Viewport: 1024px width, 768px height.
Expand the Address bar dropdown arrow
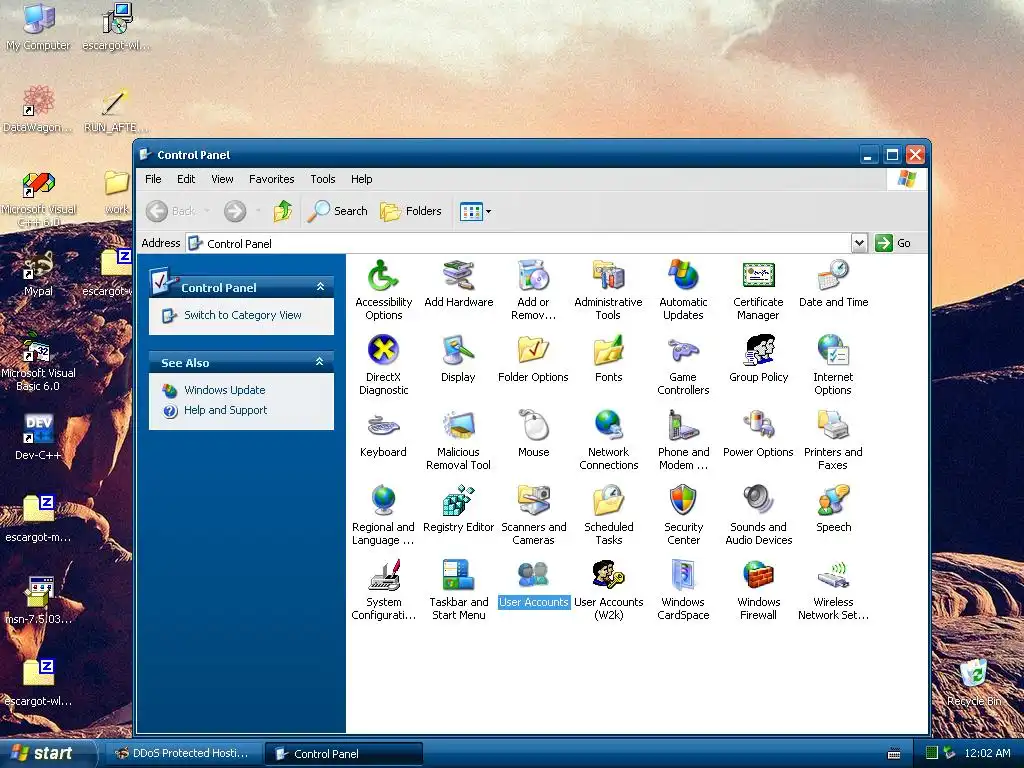tap(859, 243)
